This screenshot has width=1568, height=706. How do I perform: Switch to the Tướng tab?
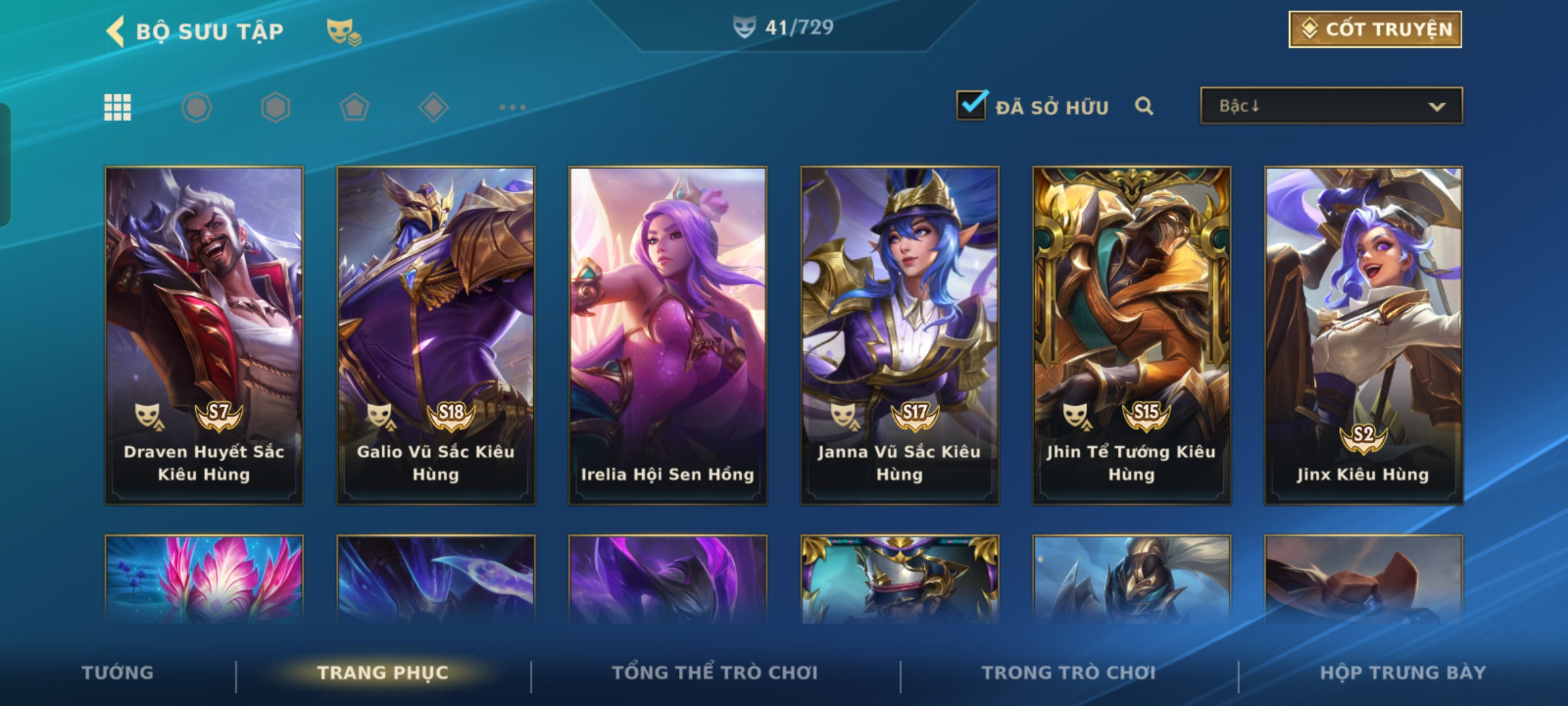click(x=118, y=673)
